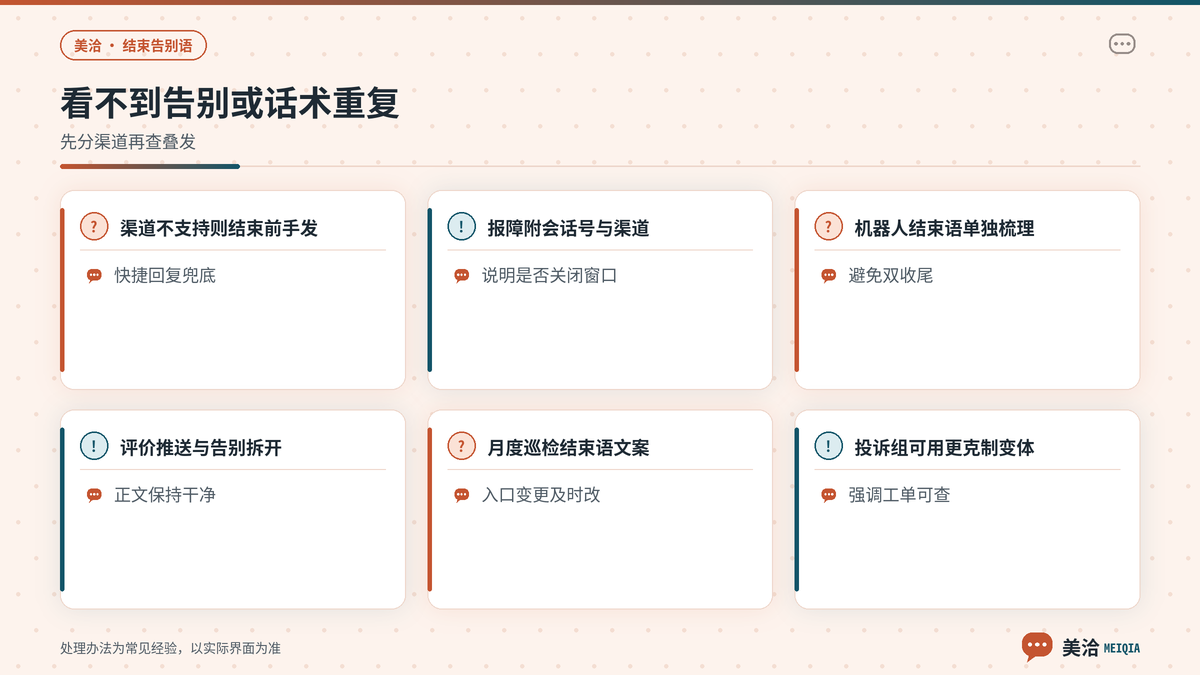Click the speech bubble icon next to 避免双收尾
The height and width of the screenshot is (675, 1200).
coord(828,276)
